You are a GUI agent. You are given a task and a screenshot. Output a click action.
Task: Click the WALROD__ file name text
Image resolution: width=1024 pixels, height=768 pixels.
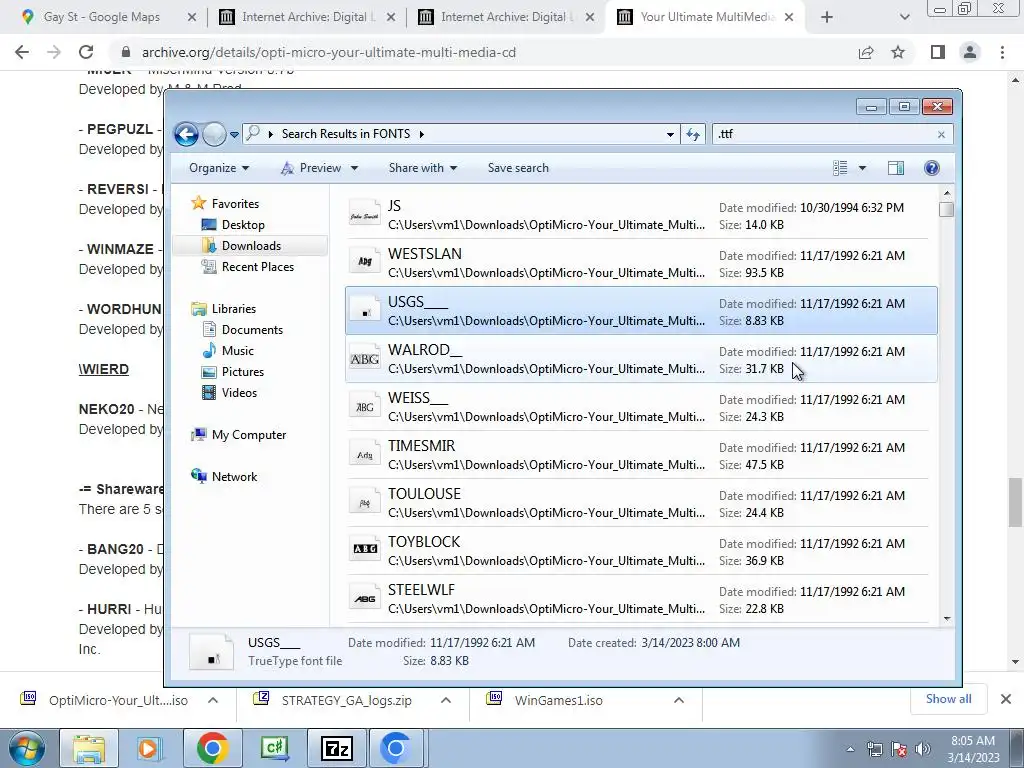pos(424,350)
